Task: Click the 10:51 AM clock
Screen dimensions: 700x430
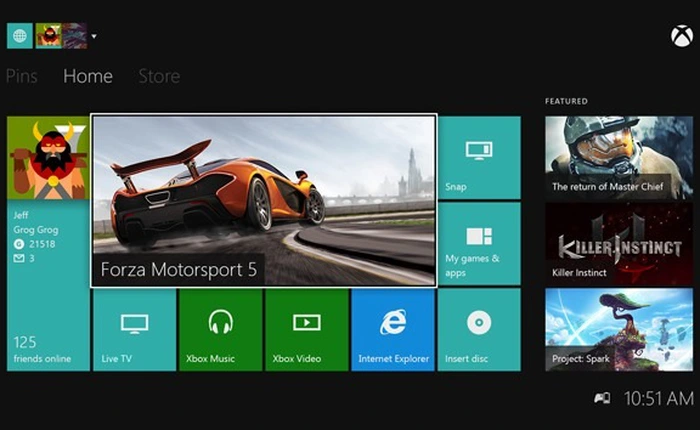Action: coord(659,398)
